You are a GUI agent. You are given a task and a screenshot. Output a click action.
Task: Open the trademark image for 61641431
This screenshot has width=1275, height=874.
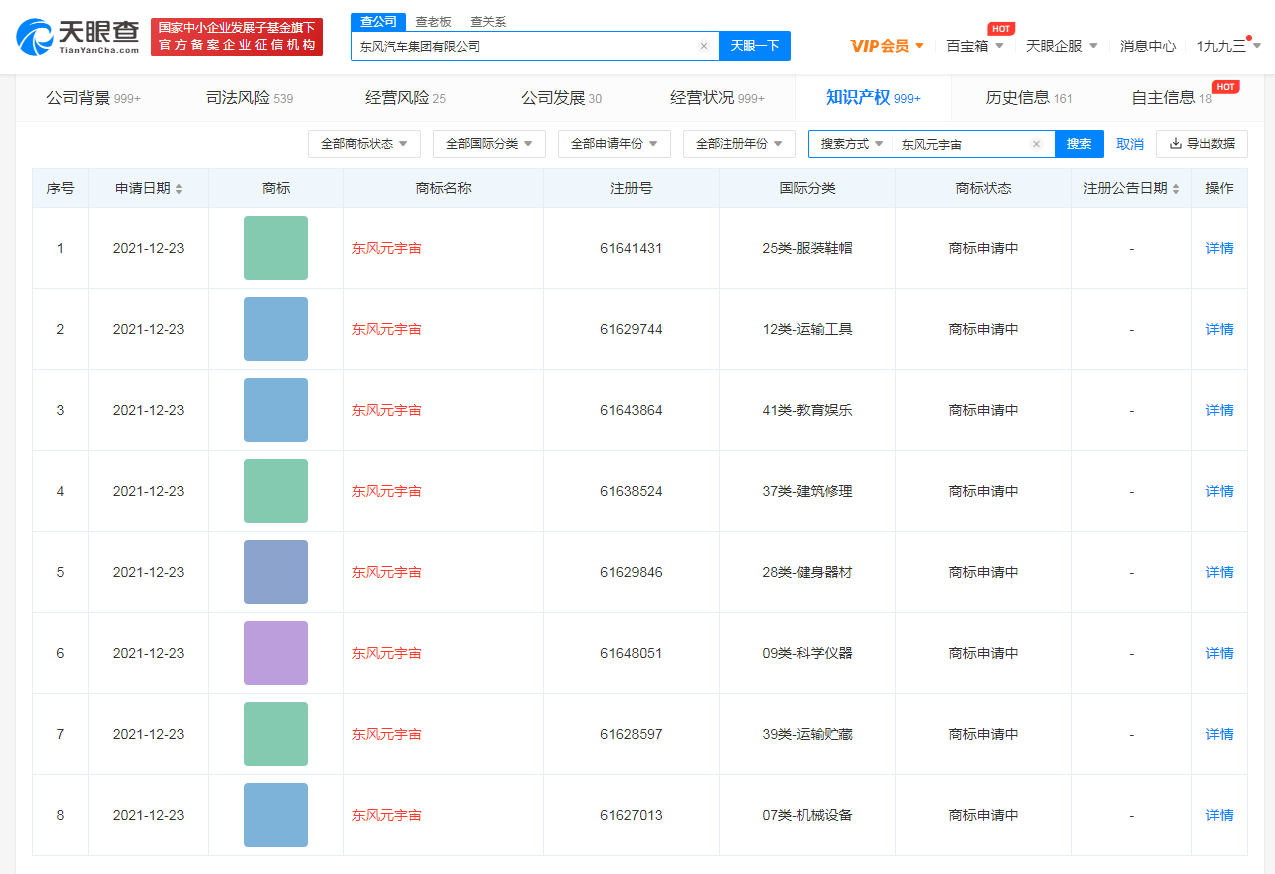click(x=276, y=248)
